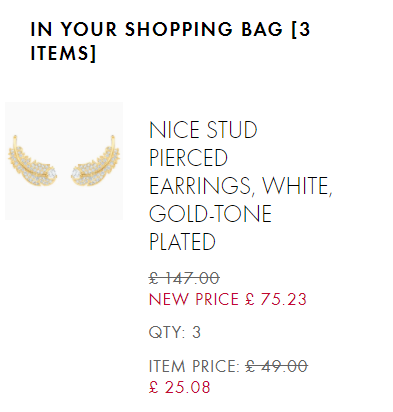Click the red New Price £ 75.23
The image size is (393, 412).
228,299
